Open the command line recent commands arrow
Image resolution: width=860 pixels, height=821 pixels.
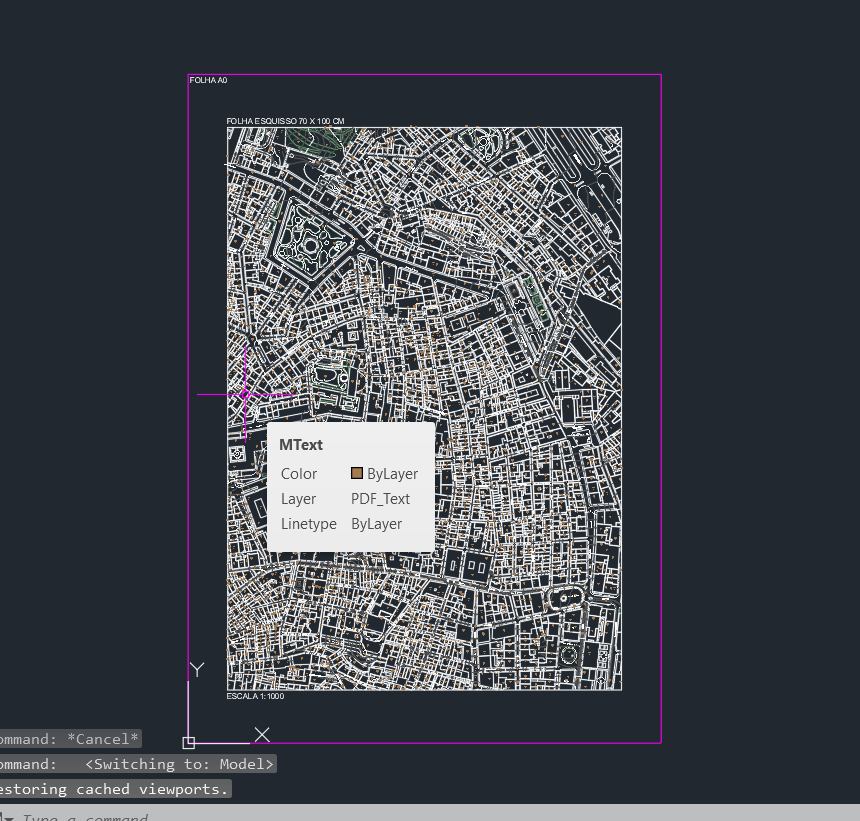click(x=8, y=817)
